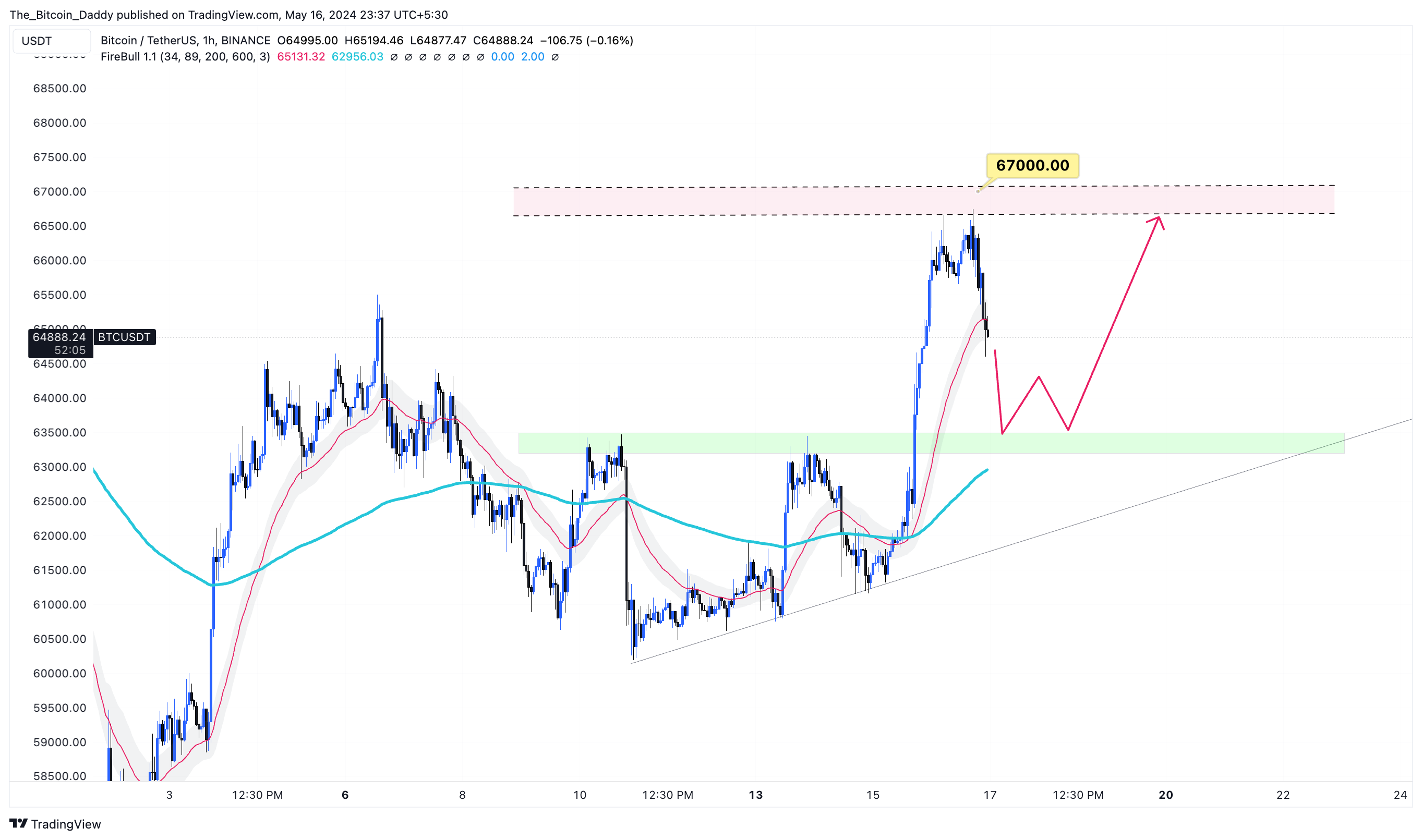Click the 60000.00 price axis label
Screen dimensions: 1422x840
59,673
